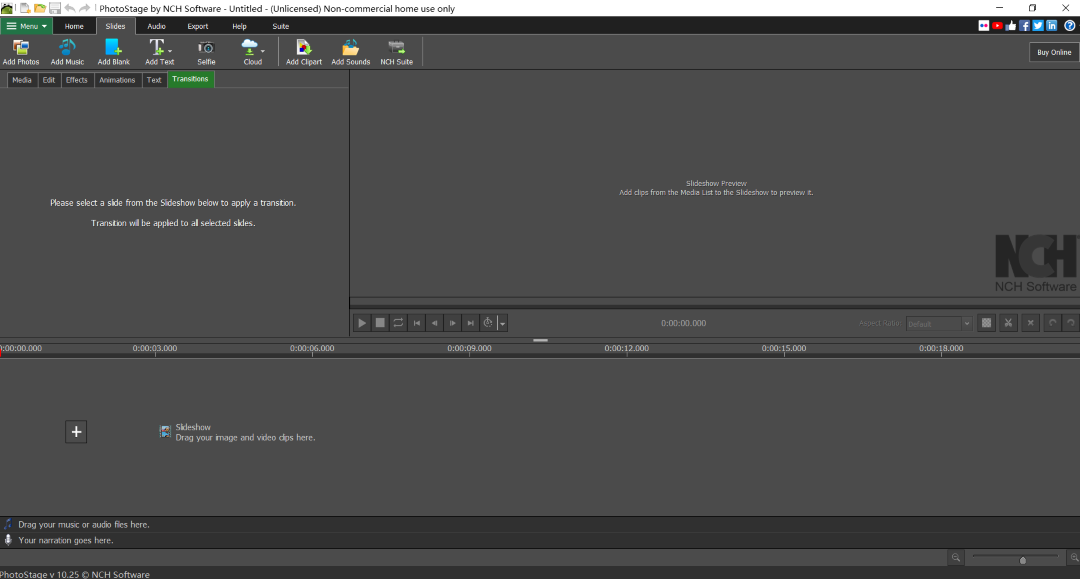Click the Add Clipart icon
Screen dimensions: 1080x579
click(x=304, y=52)
